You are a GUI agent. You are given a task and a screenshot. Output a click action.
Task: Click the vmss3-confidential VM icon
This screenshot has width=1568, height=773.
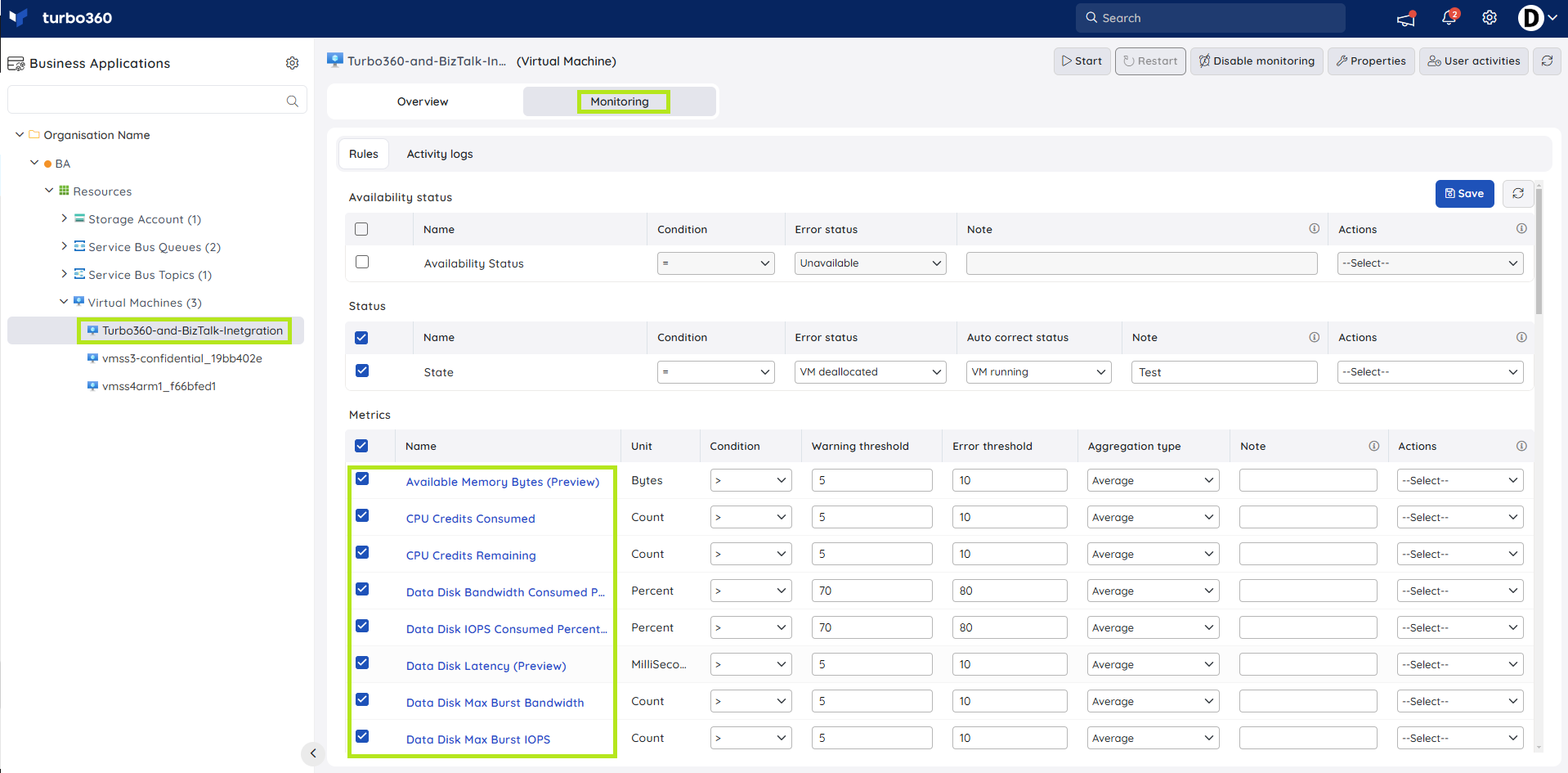(92, 358)
